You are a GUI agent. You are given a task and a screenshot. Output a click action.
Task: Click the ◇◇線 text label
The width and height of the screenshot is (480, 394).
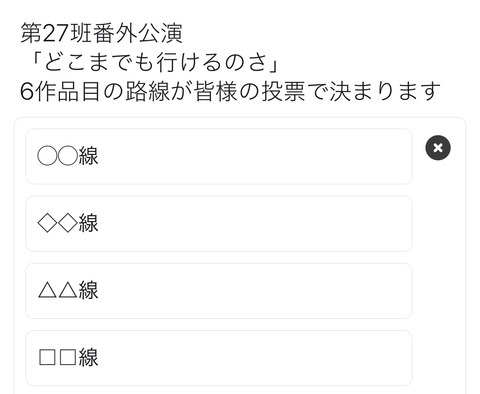click(68, 223)
